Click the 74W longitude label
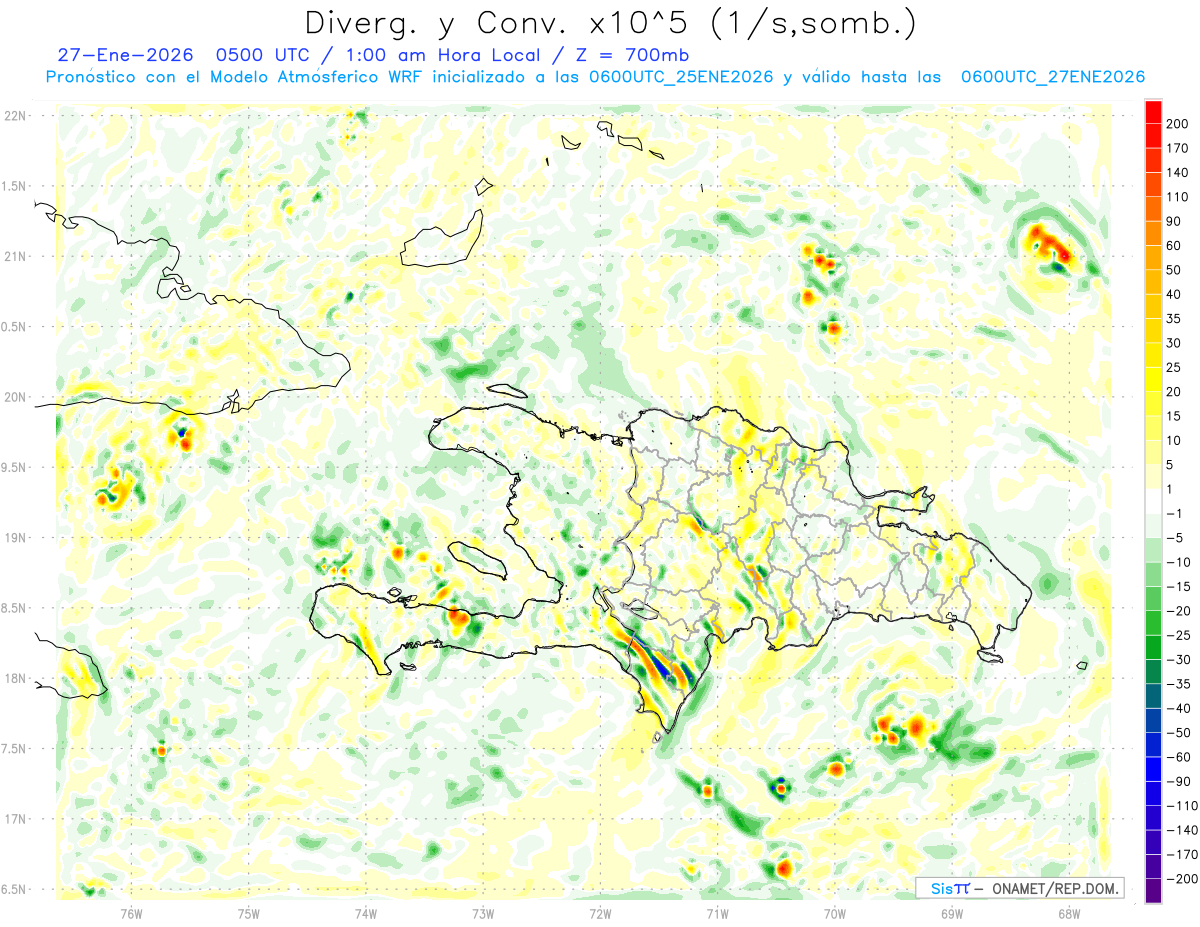The width and height of the screenshot is (1200, 927). pyautogui.click(x=366, y=913)
